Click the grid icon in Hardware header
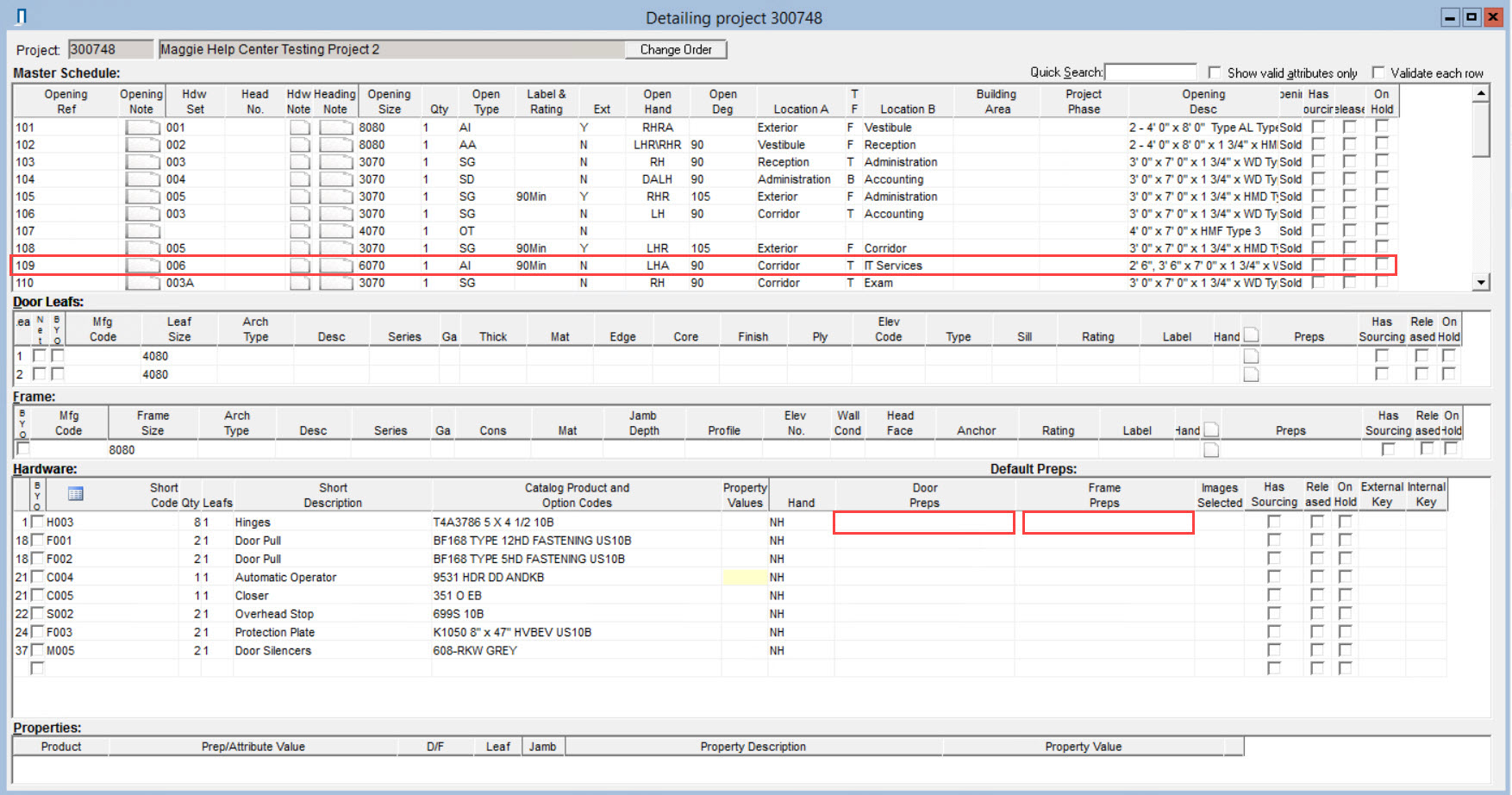The image size is (1512, 795). click(x=75, y=494)
